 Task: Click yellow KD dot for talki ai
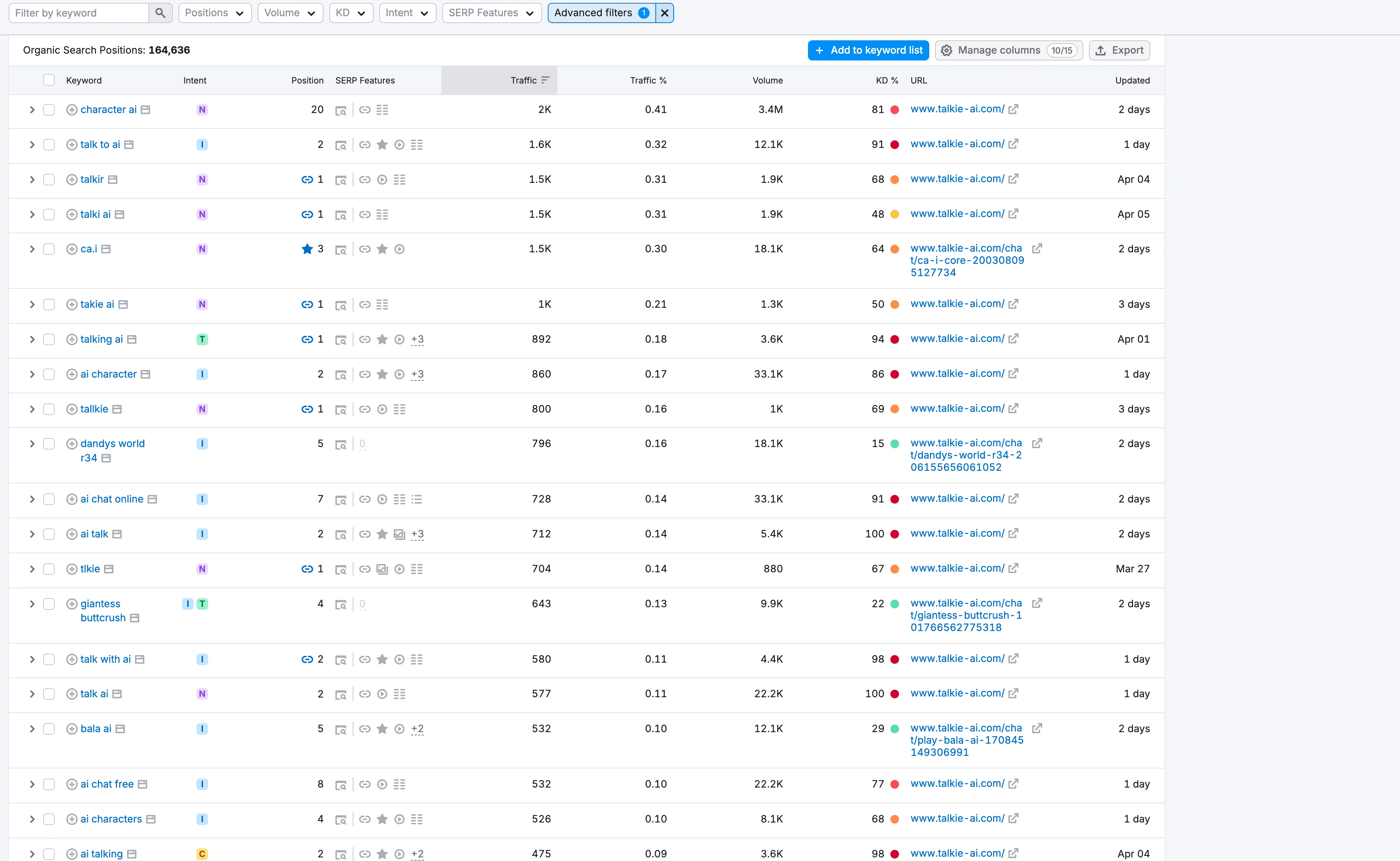[894, 215]
